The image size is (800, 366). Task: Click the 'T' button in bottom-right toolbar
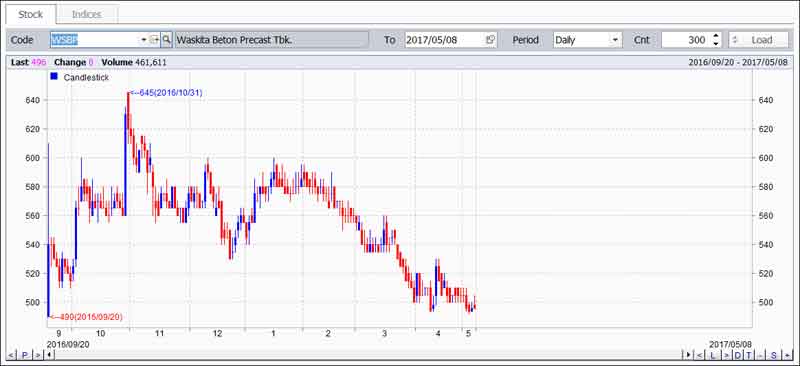coord(749,355)
